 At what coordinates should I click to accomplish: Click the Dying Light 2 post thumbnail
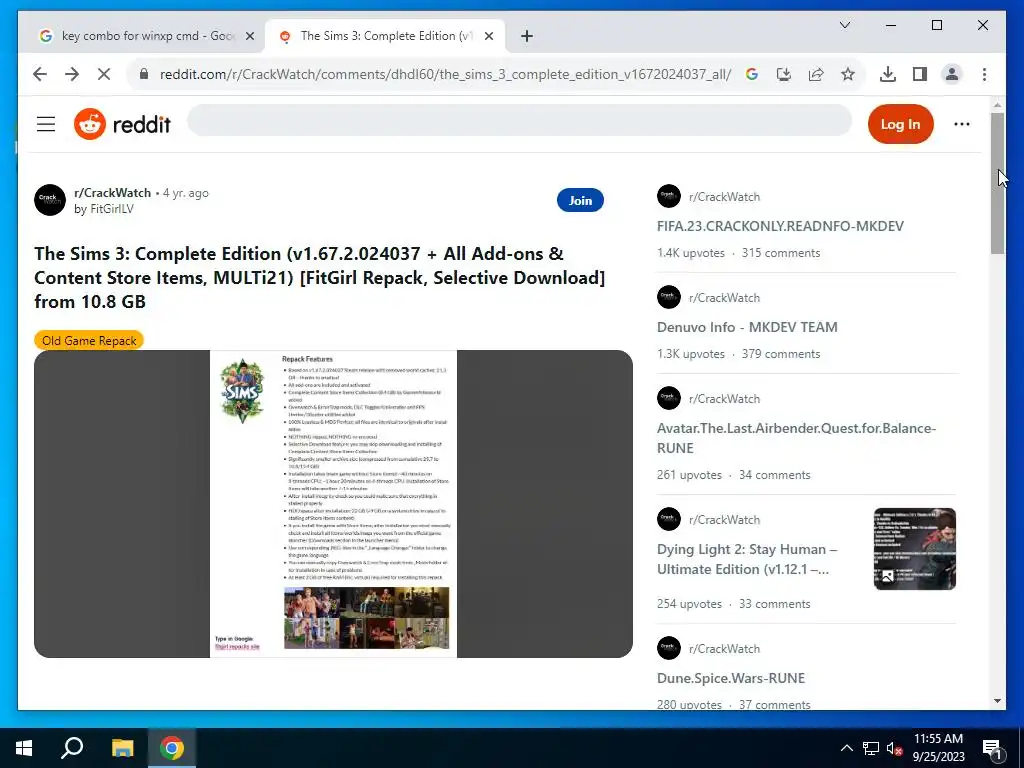click(914, 549)
